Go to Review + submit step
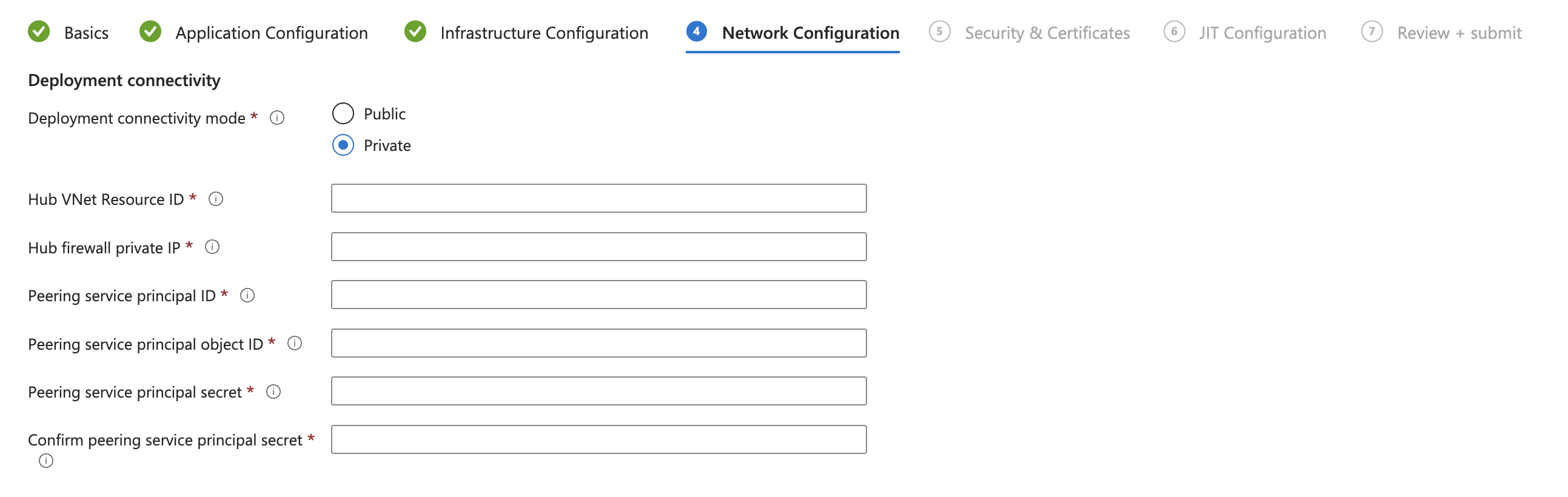 (x=1458, y=33)
